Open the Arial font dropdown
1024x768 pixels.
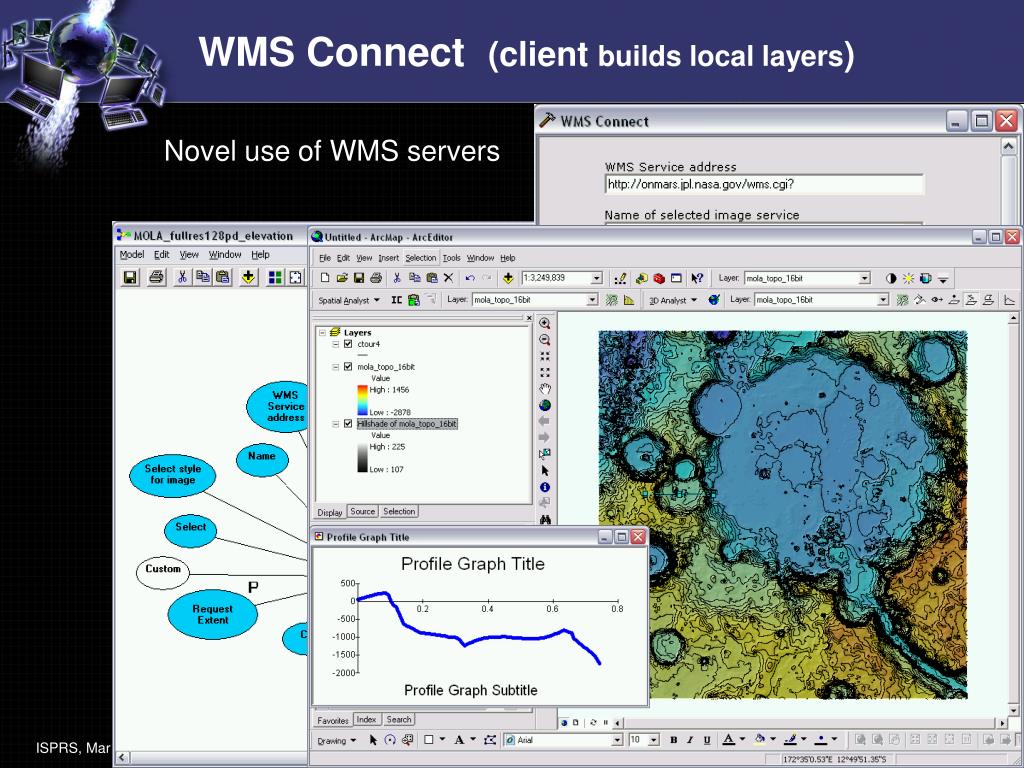617,740
